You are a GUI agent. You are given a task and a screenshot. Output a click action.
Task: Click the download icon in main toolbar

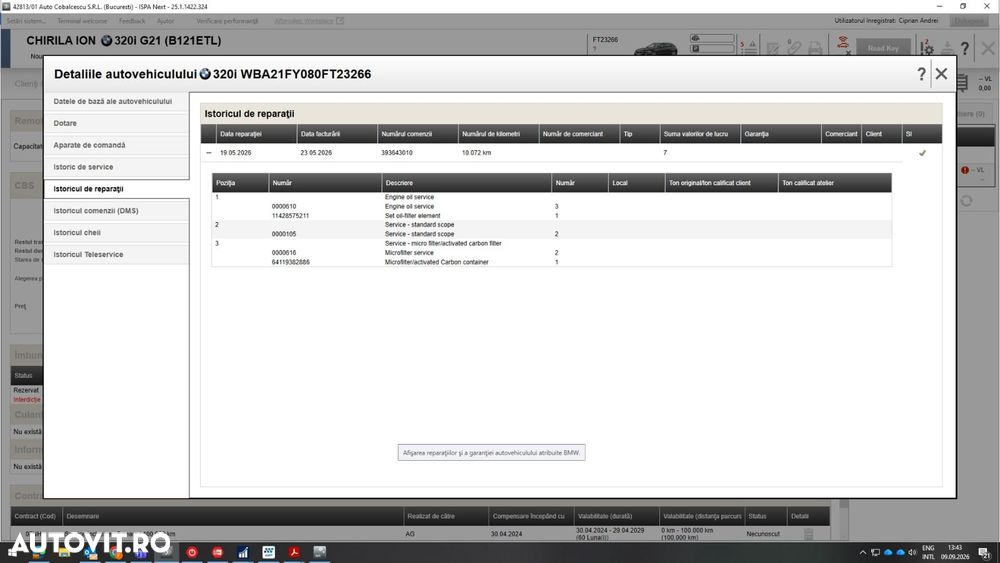[948, 48]
